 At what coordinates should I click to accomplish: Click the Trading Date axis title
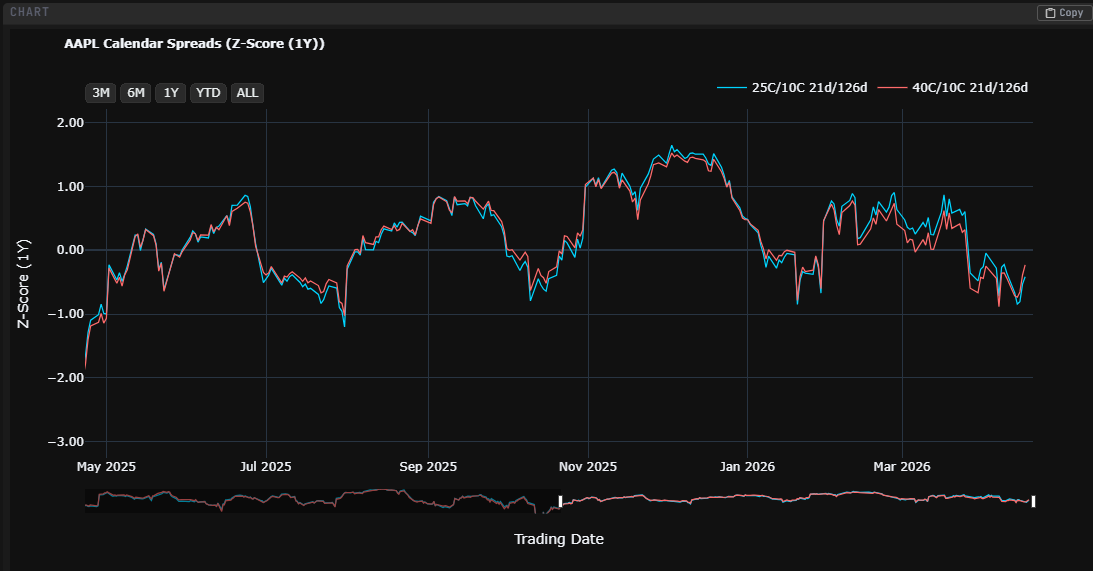(559, 539)
